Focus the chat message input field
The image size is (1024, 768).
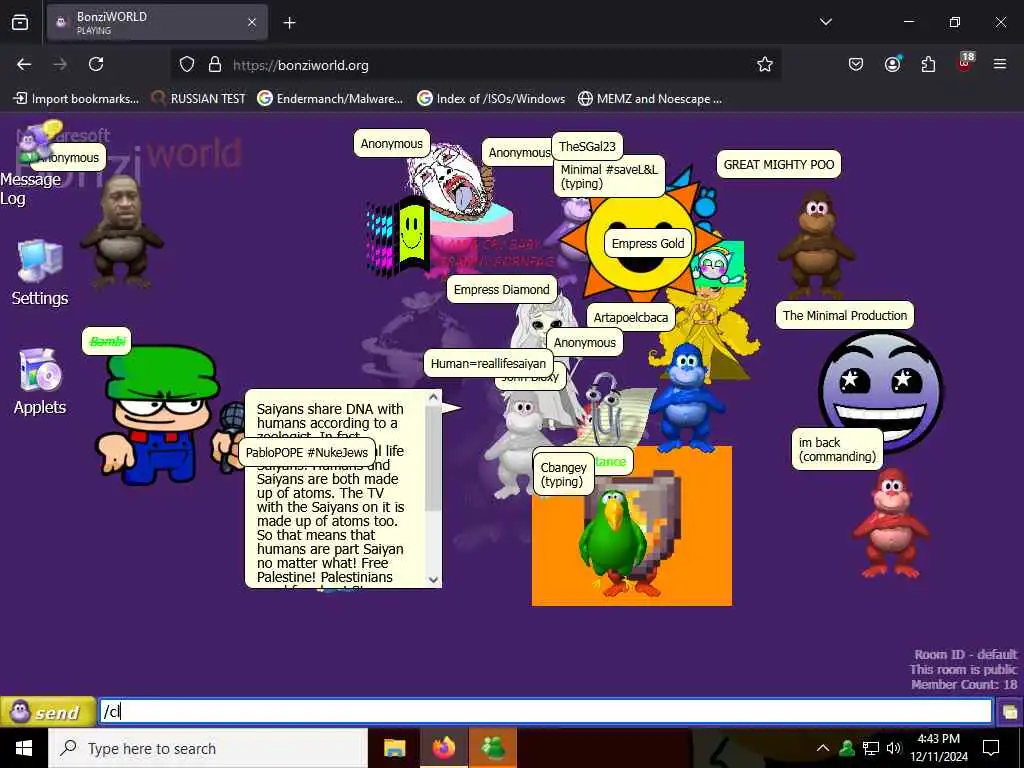545,711
